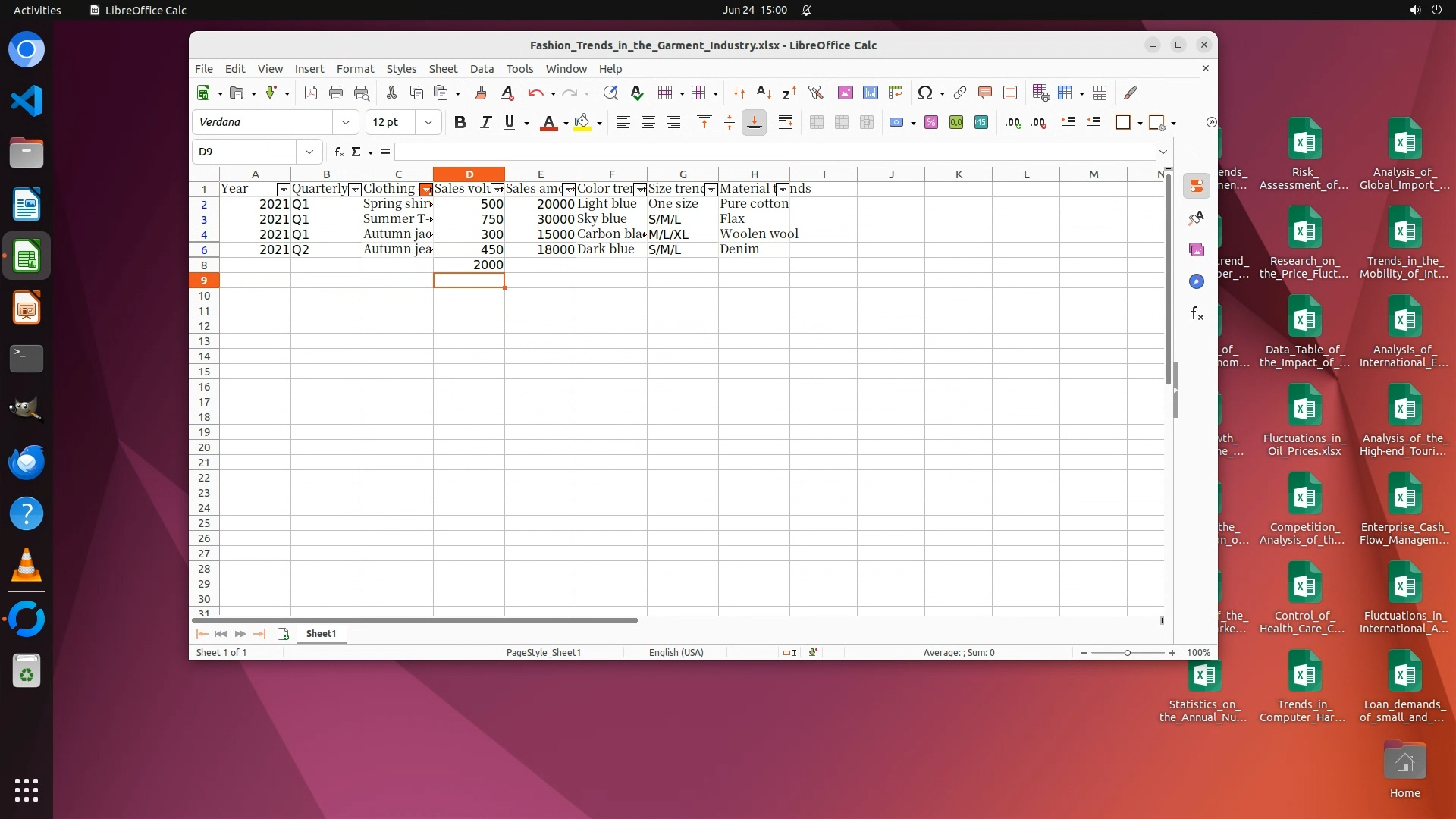
Task: Click the Format as Percent icon
Action: click(x=931, y=122)
